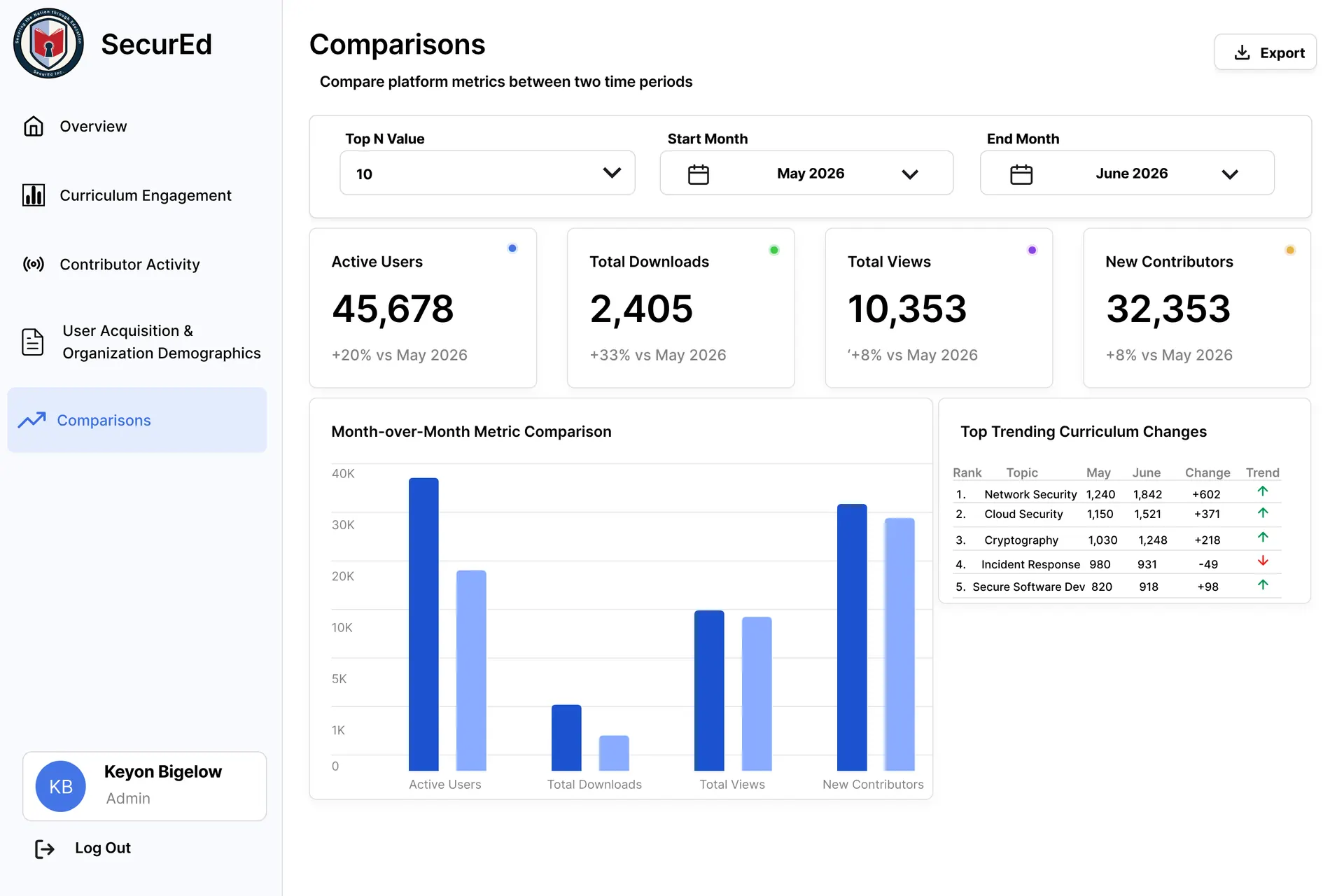This screenshot has width=1344, height=896.
Task: Click the Total Views 10,353 card
Action: point(939,308)
